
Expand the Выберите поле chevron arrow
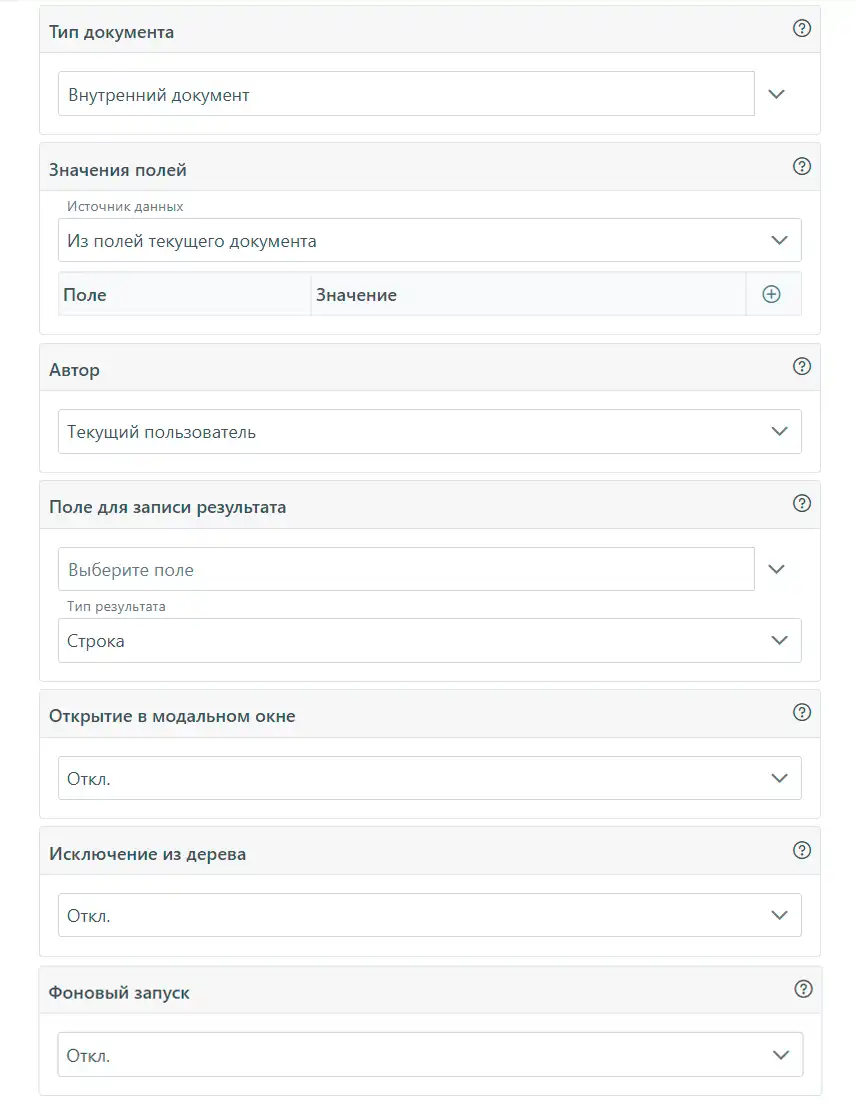776,569
